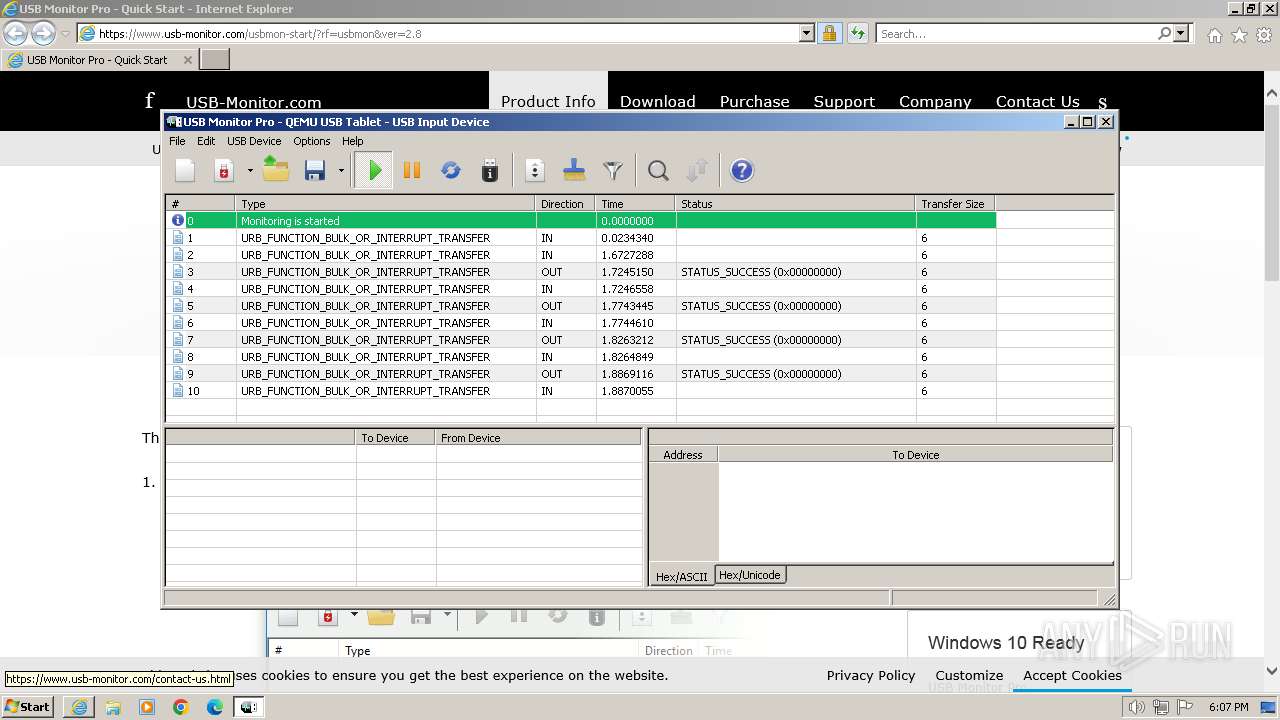The width and height of the screenshot is (1280, 720).
Task: Save the log with the floppy disk icon
Action: point(315,171)
